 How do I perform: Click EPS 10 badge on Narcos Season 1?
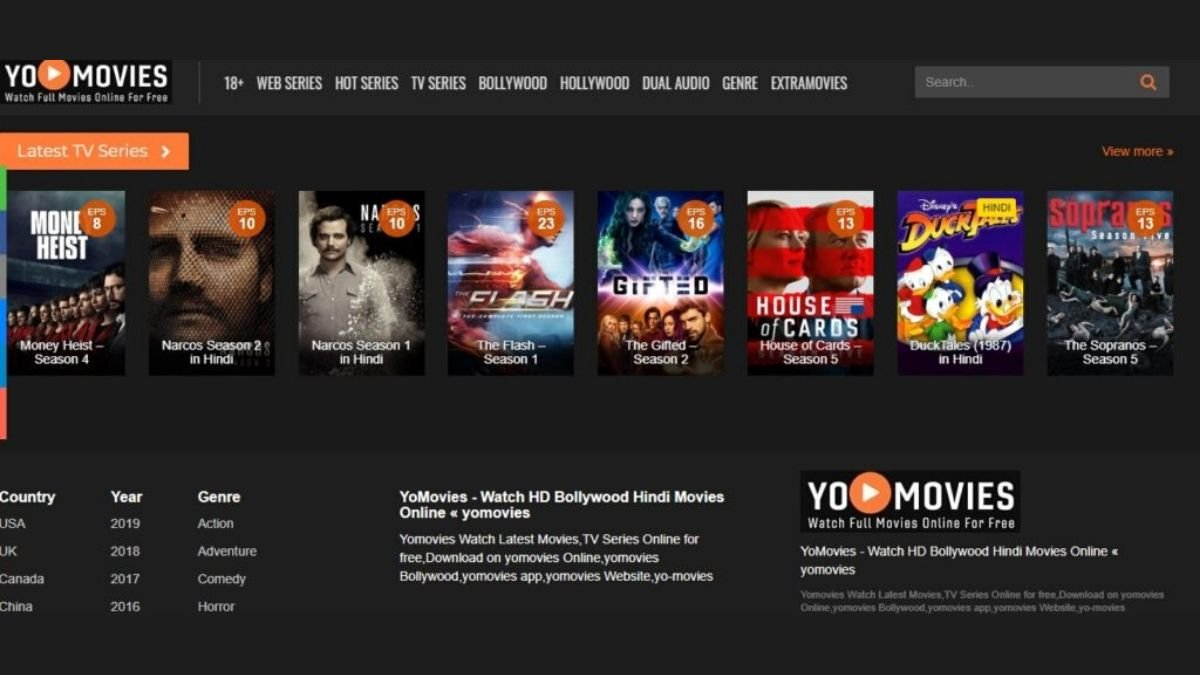click(x=396, y=218)
